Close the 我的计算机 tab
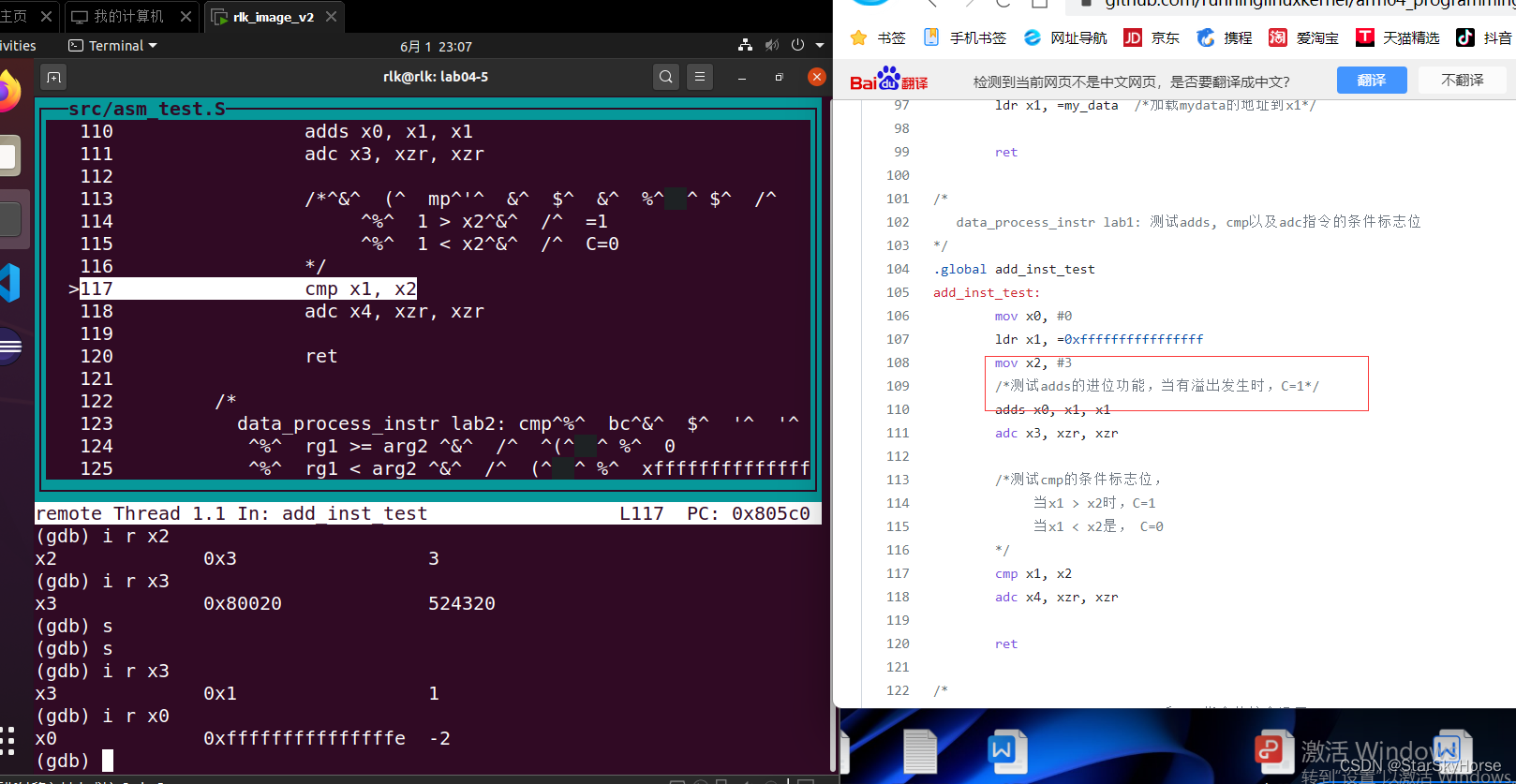This screenshot has height=784, width=1516. click(186, 17)
